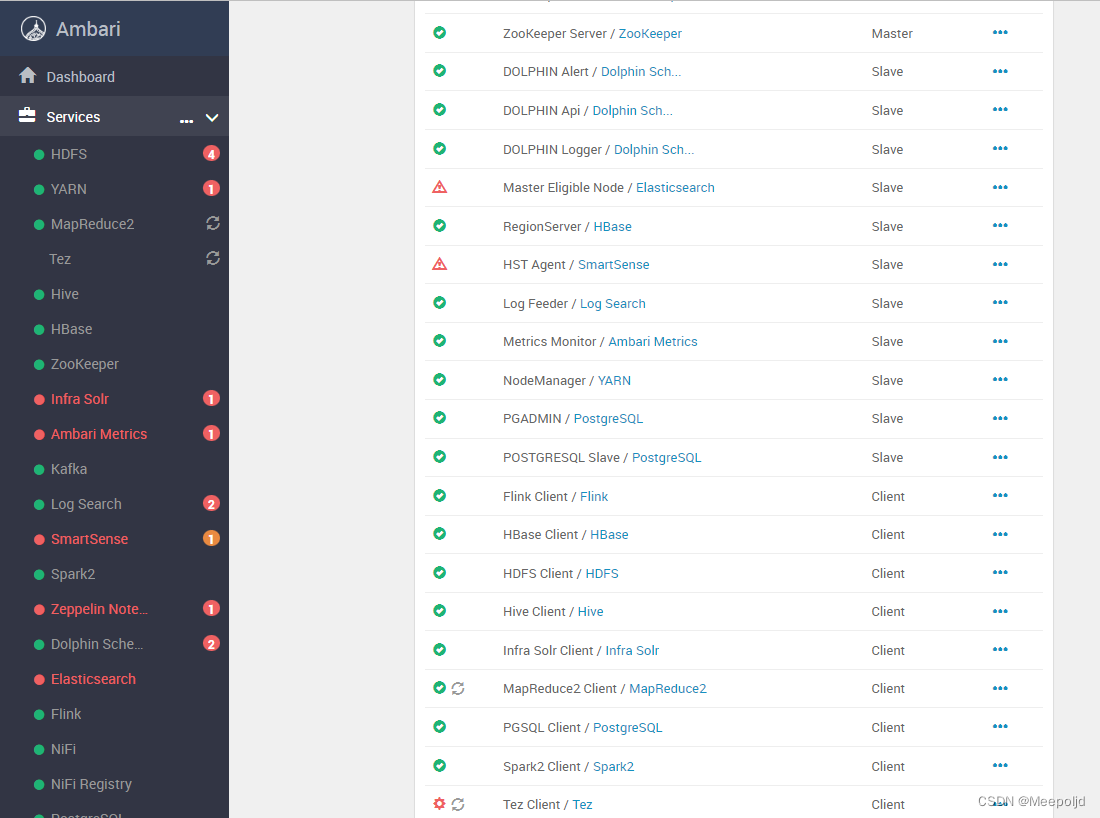Click Log Feeder green status icon
This screenshot has height=818, width=1100.
coord(440,302)
